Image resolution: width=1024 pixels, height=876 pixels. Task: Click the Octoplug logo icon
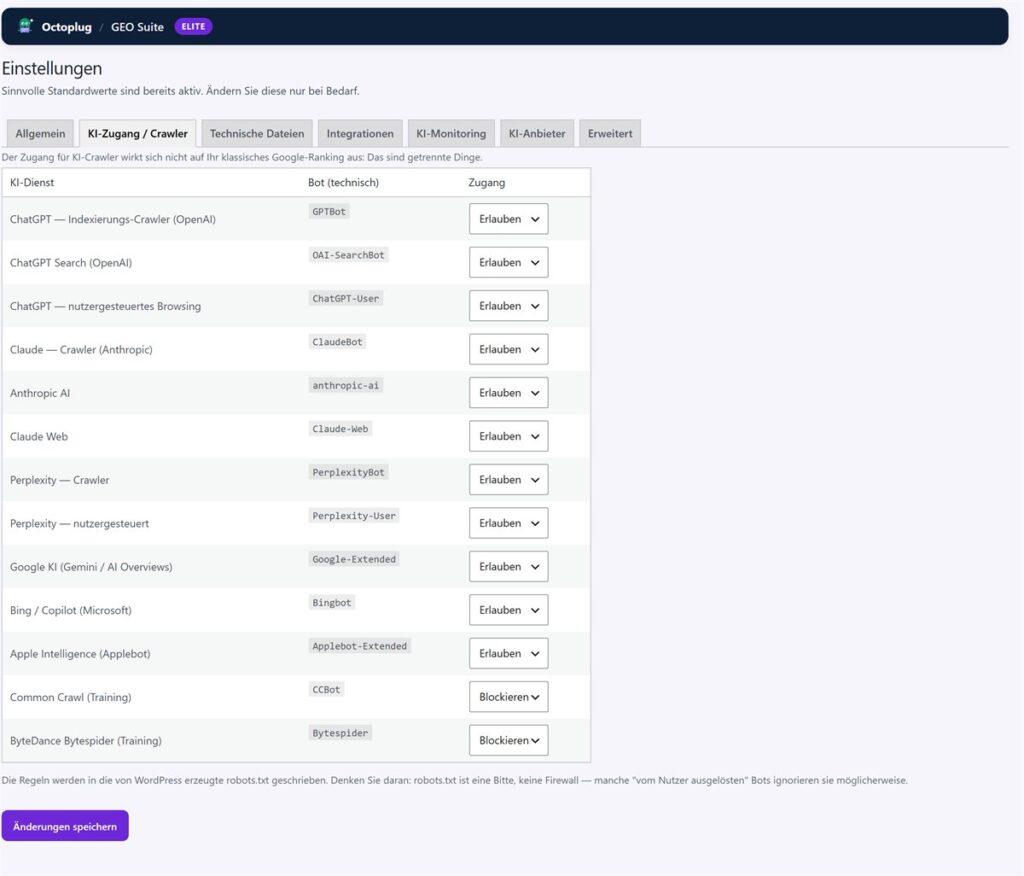(x=25, y=26)
